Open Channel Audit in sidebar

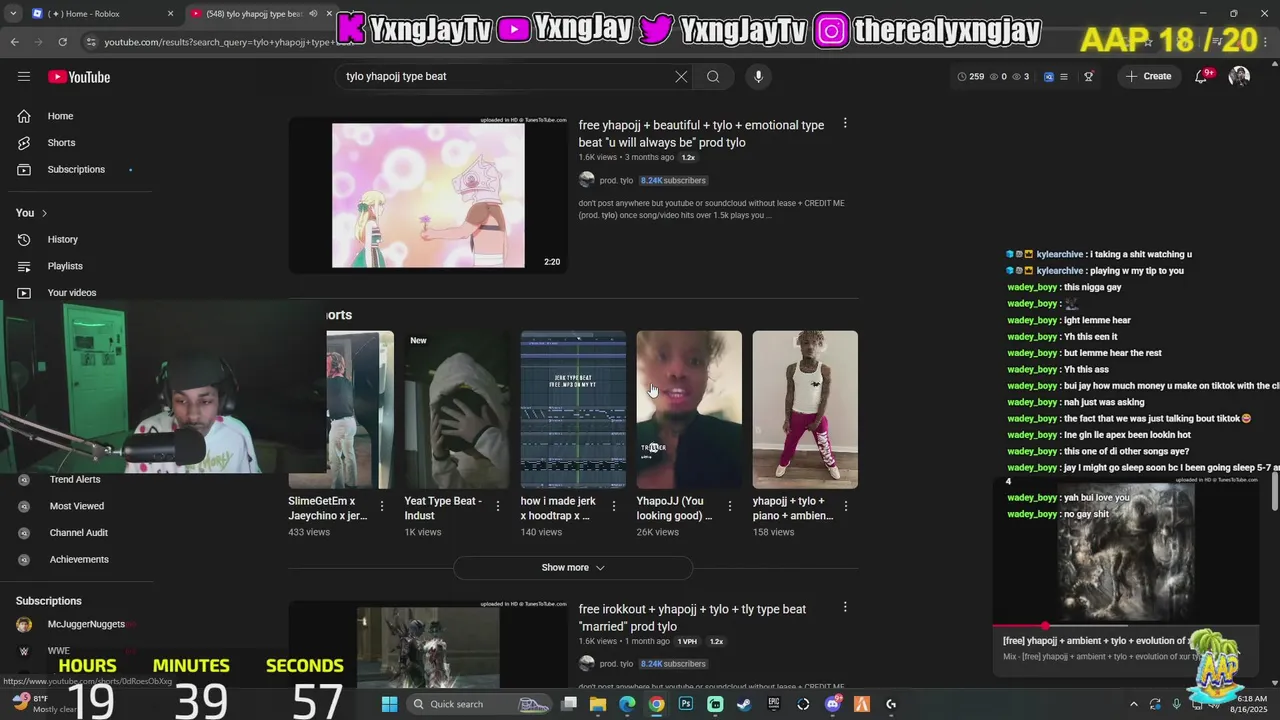click(79, 533)
